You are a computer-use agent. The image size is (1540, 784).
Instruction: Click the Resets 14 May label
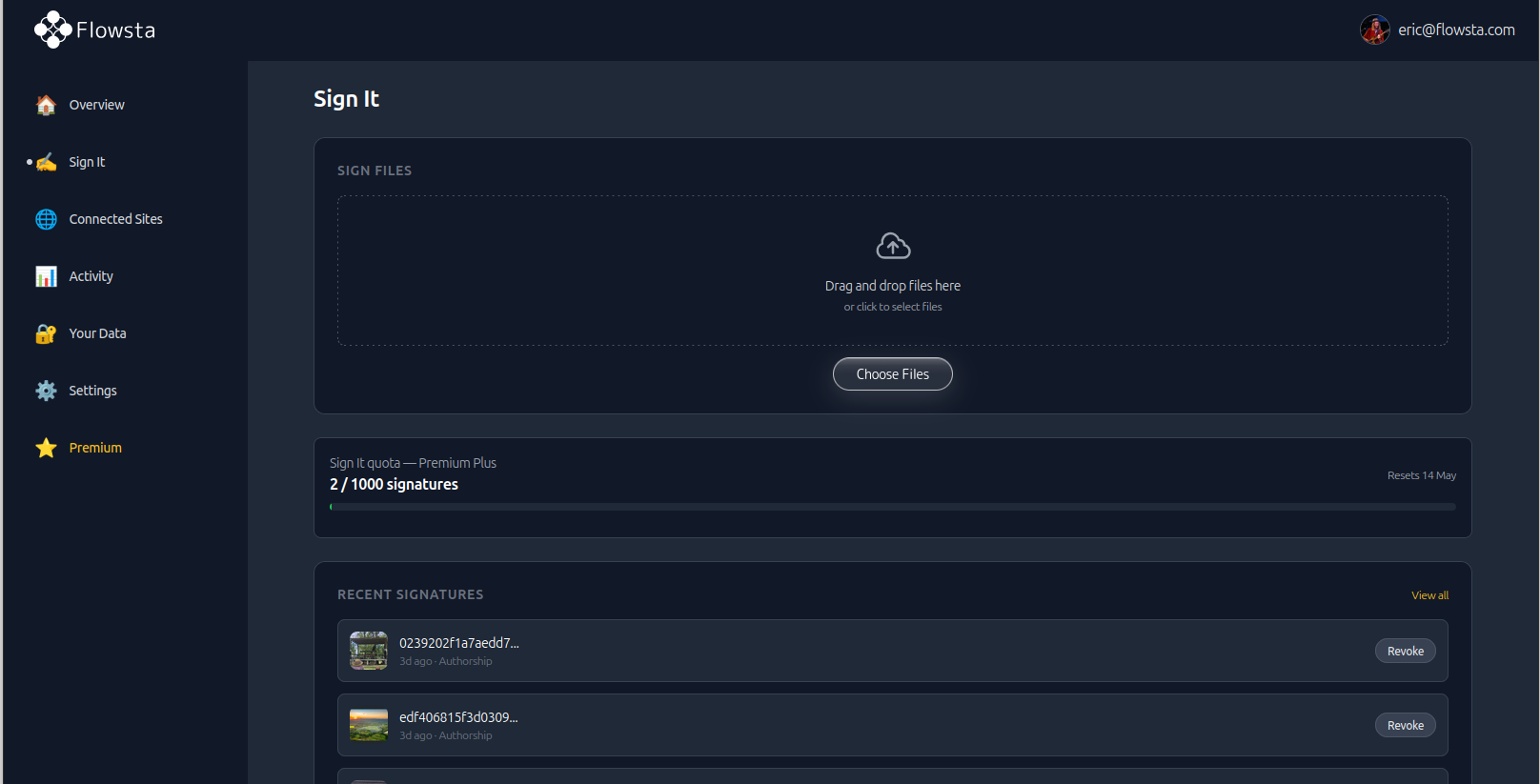pyautogui.click(x=1422, y=475)
